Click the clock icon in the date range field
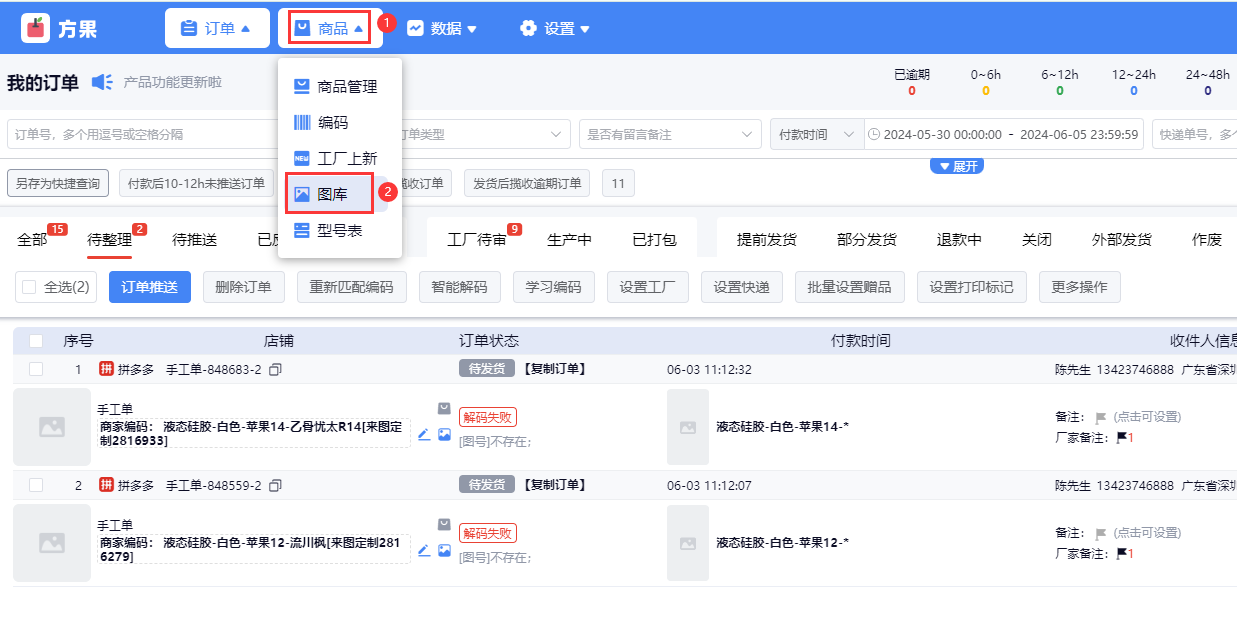The image size is (1237, 639). [x=873, y=134]
